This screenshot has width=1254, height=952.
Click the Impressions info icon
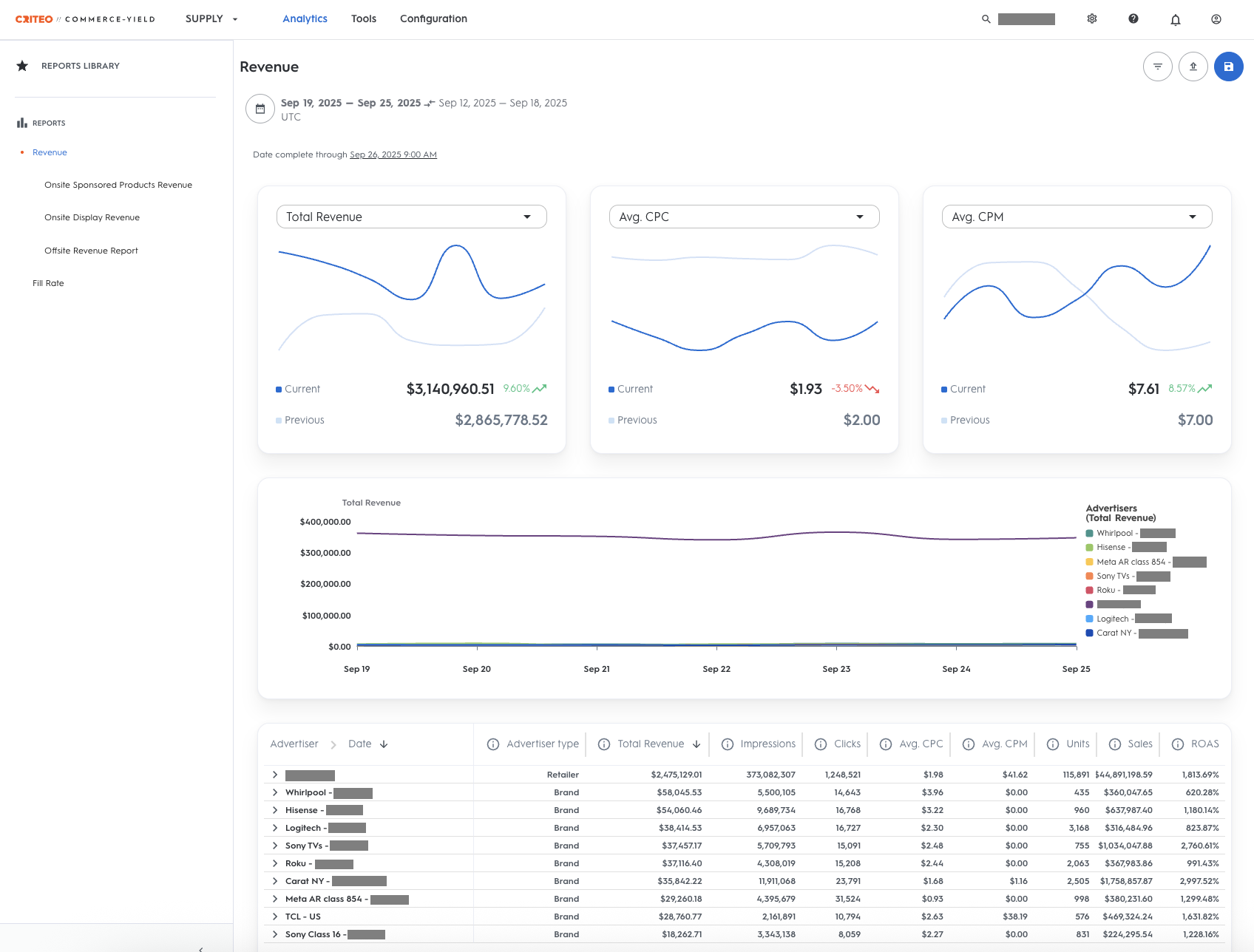(728, 744)
